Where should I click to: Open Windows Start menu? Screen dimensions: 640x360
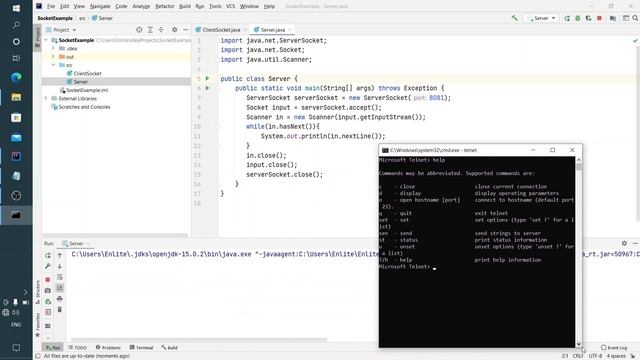(x=16, y=8)
